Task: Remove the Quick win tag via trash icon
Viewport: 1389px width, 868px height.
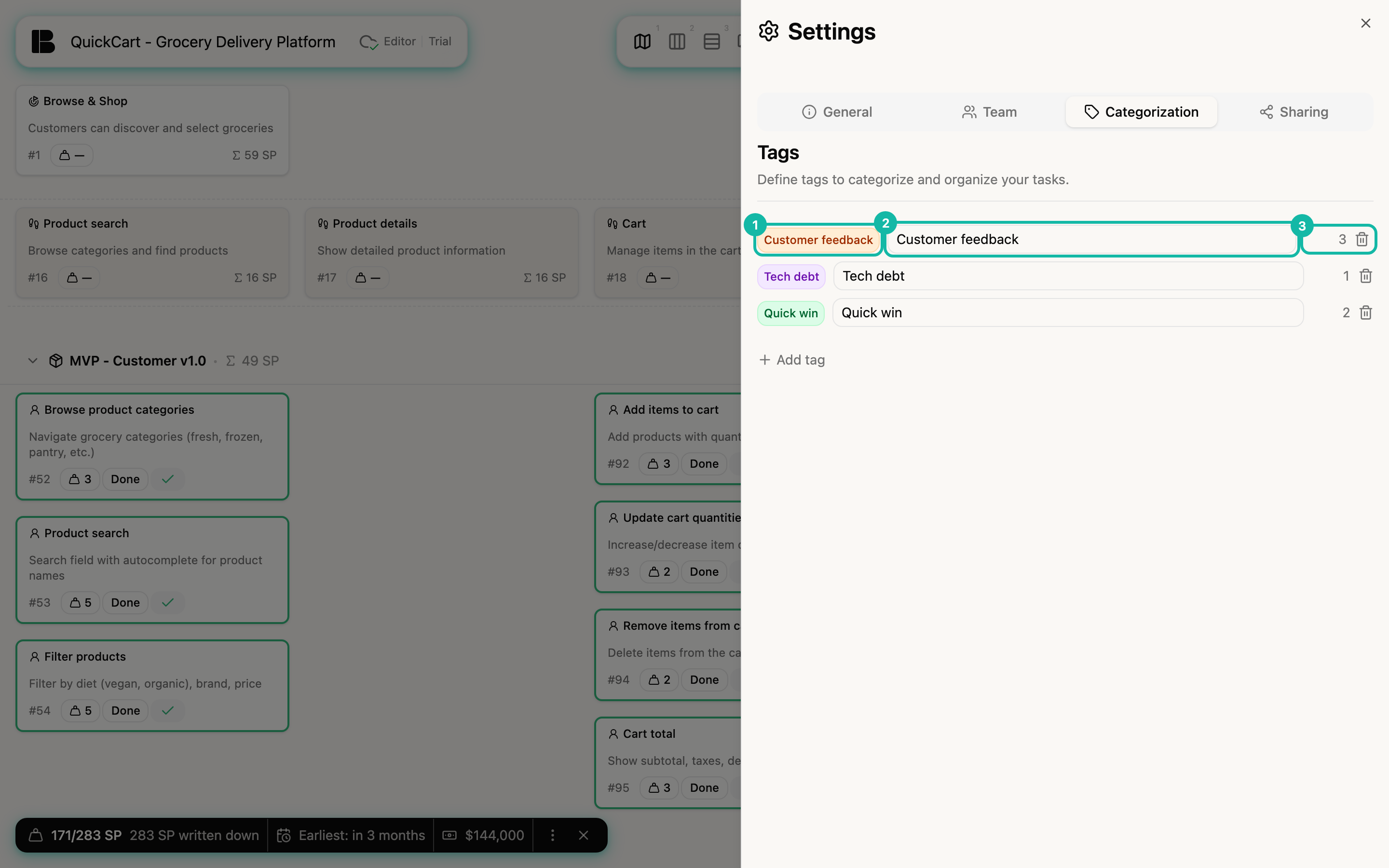Action: coord(1365,313)
